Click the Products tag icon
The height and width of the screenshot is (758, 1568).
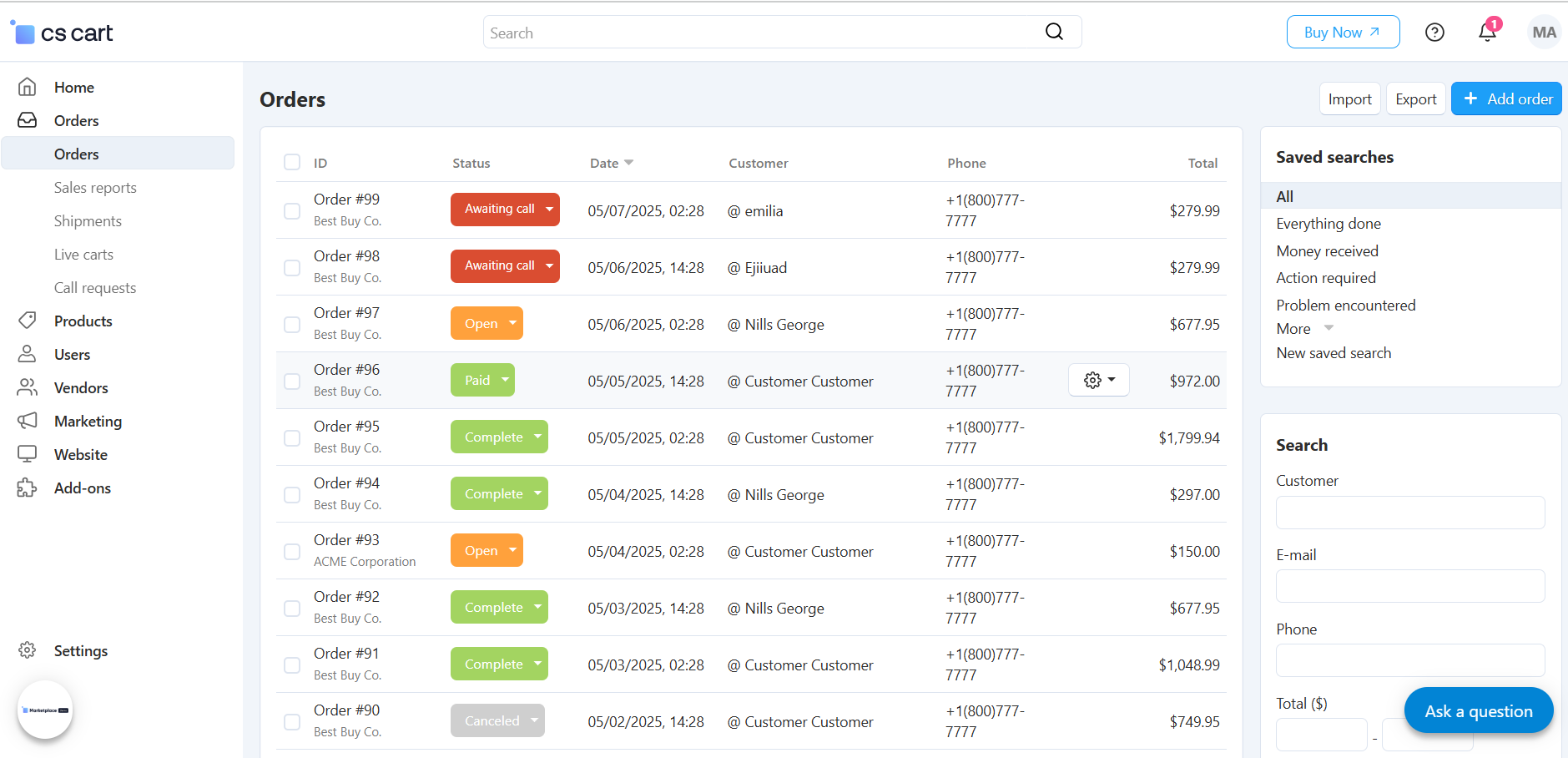pos(28,321)
